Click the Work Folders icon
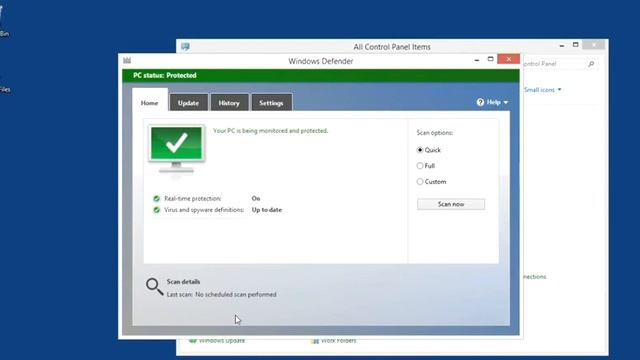Screen dimensions: 640x360 click(x=315, y=341)
